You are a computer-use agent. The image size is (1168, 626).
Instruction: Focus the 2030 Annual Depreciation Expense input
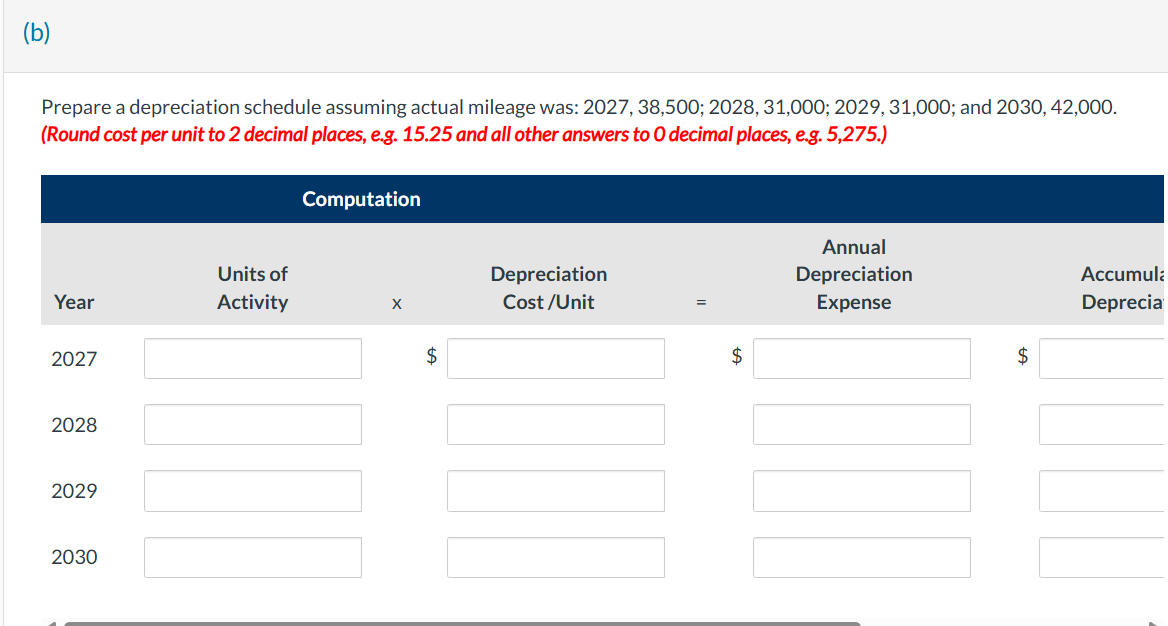pyautogui.click(x=862, y=557)
